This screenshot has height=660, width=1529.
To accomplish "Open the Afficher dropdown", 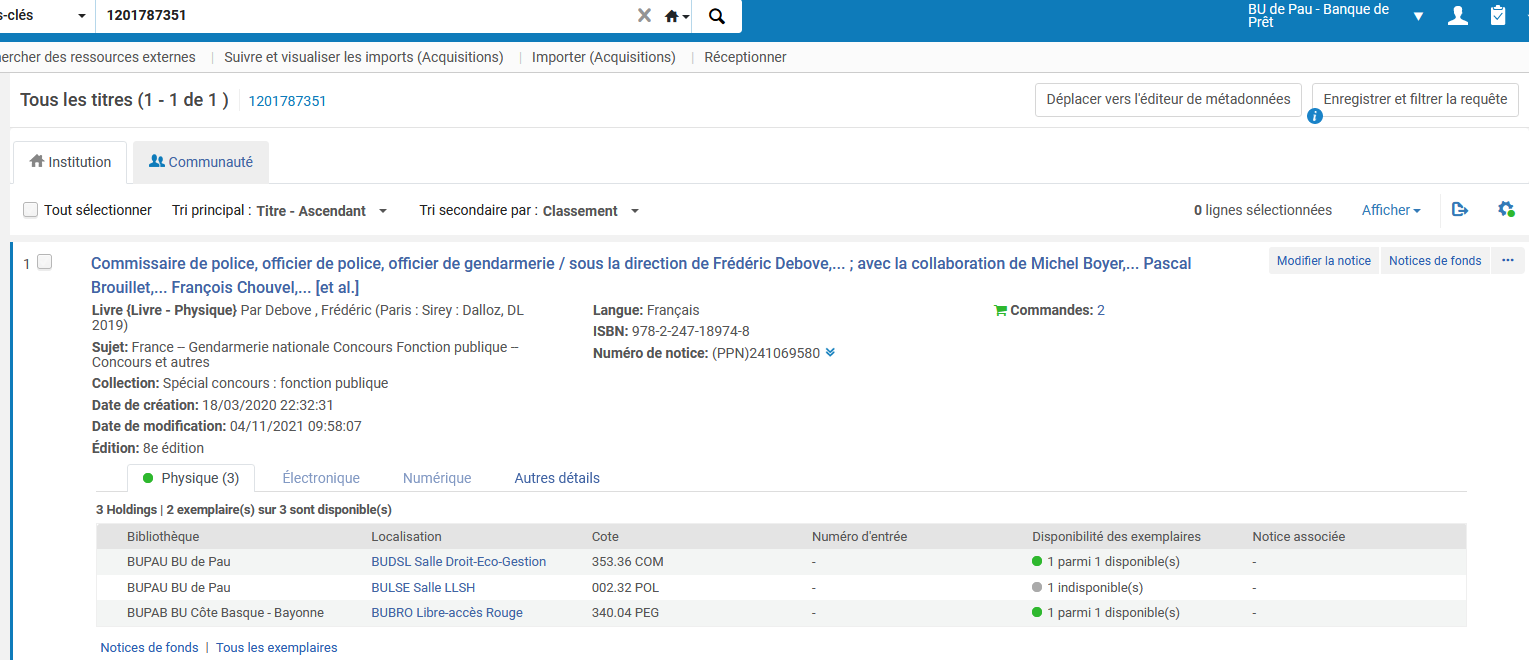I will pos(1391,210).
